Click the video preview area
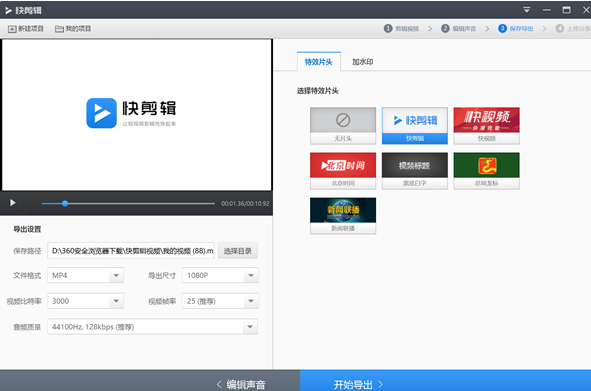This screenshot has width=591, height=391. point(137,115)
